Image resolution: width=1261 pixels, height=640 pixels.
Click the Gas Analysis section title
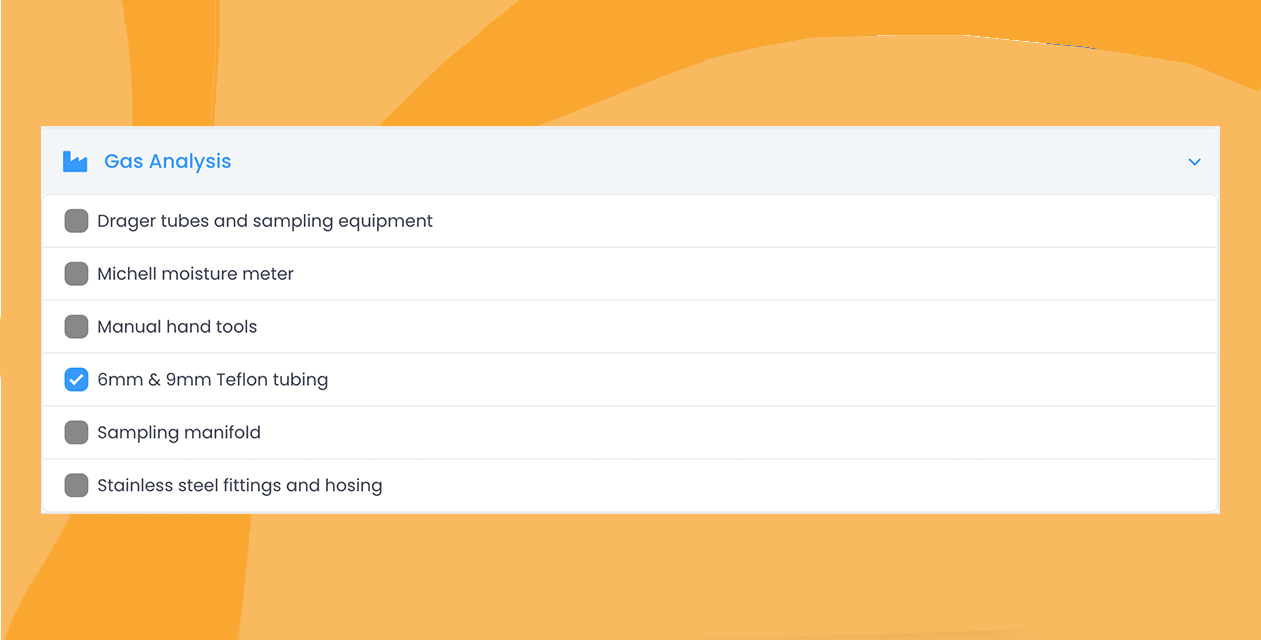point(167,161)
